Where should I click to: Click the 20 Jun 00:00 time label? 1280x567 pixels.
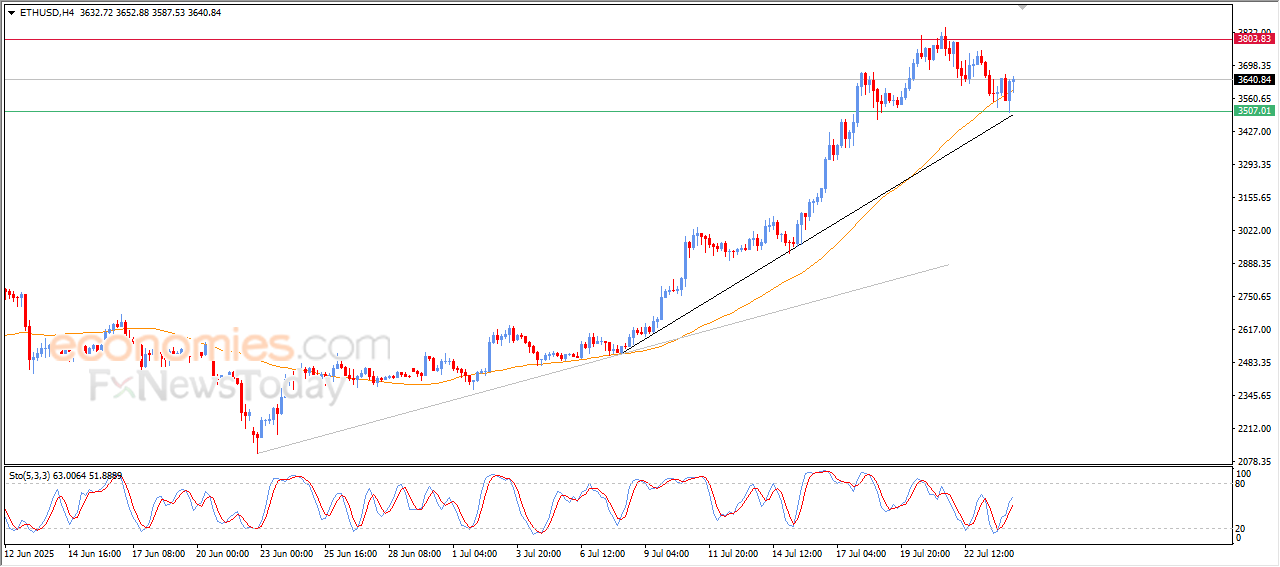(222, 552)
